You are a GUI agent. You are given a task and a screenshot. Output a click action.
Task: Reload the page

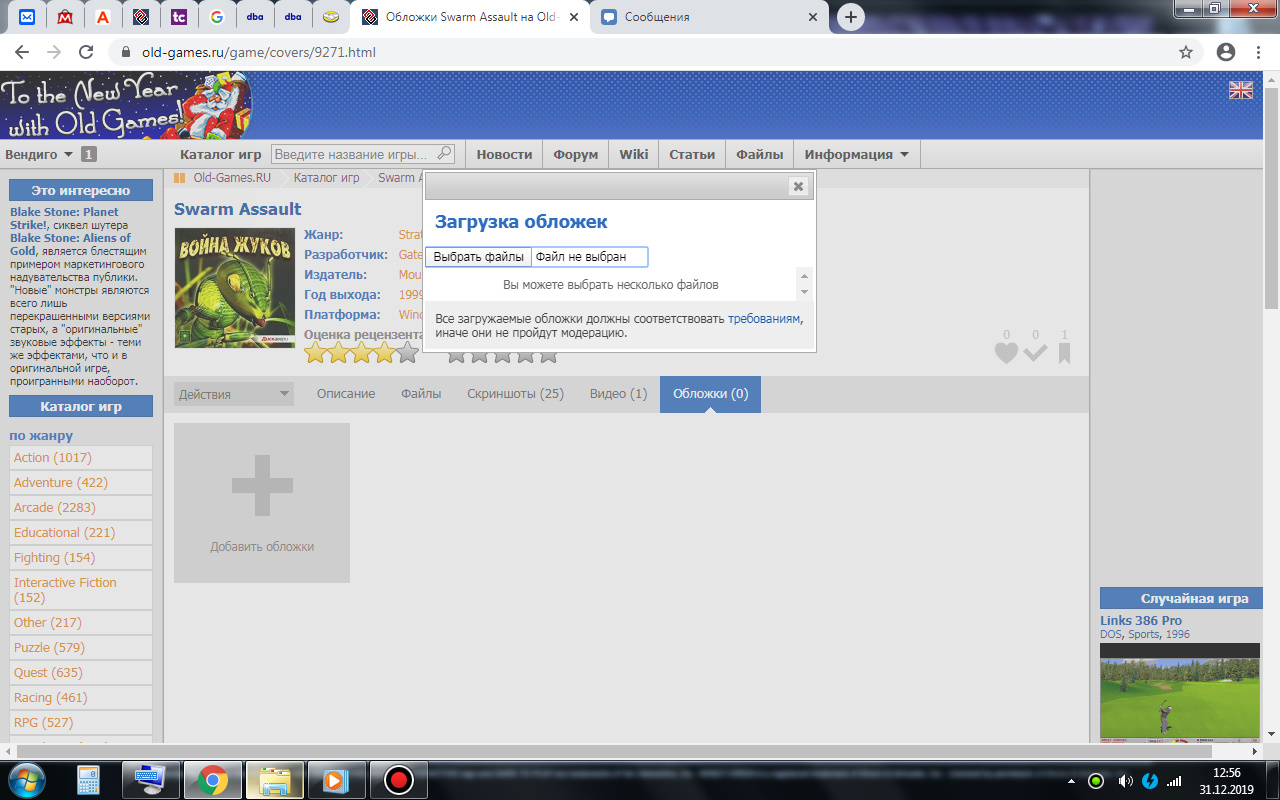coord(86,52)
